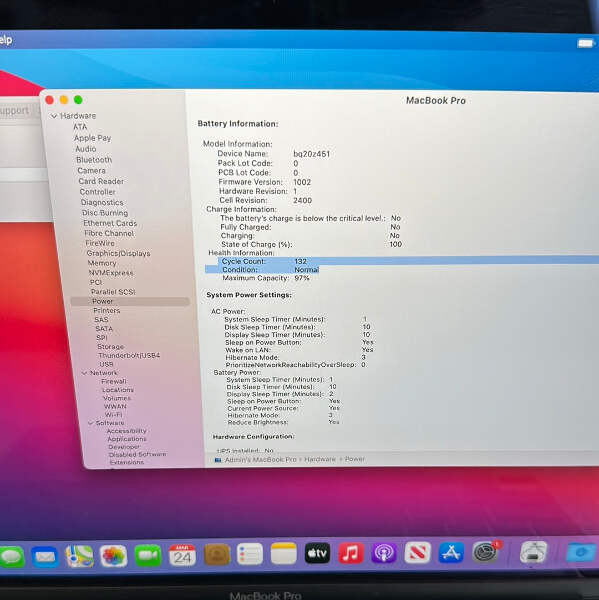
Task: Launch the Apple TV app
Action: (317, 553)
